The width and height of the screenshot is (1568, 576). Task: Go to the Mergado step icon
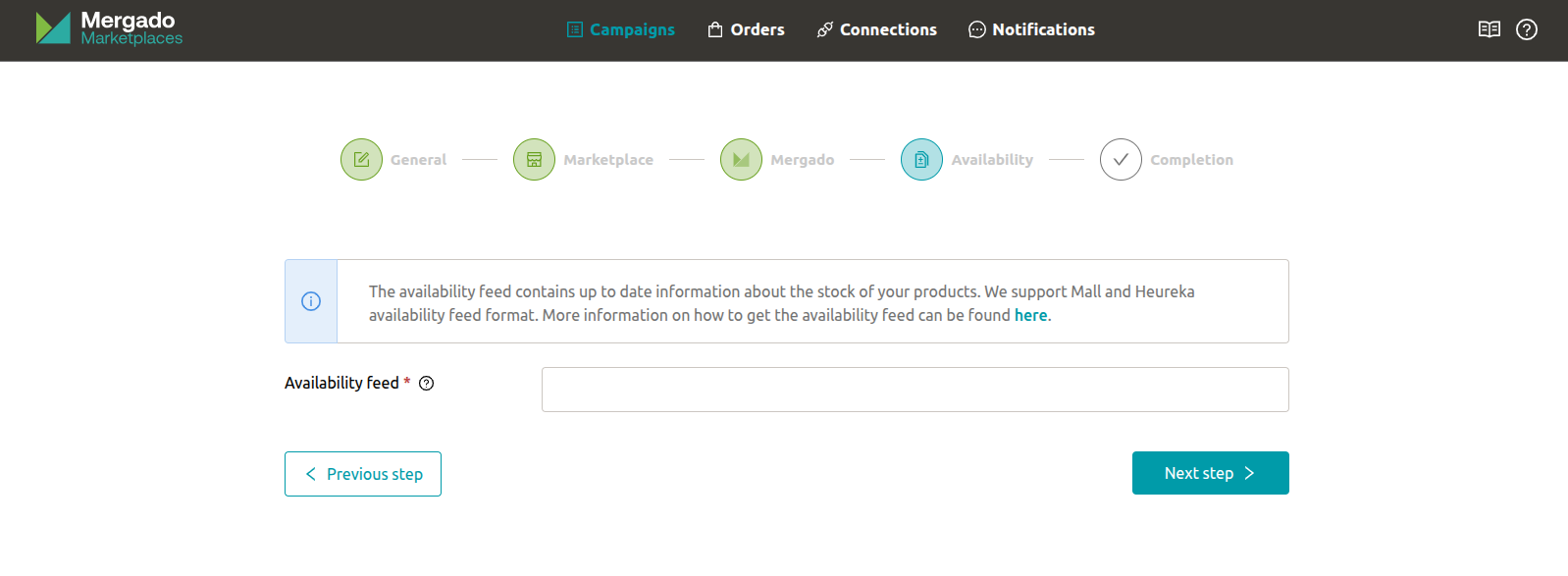[x=741, y=160]
